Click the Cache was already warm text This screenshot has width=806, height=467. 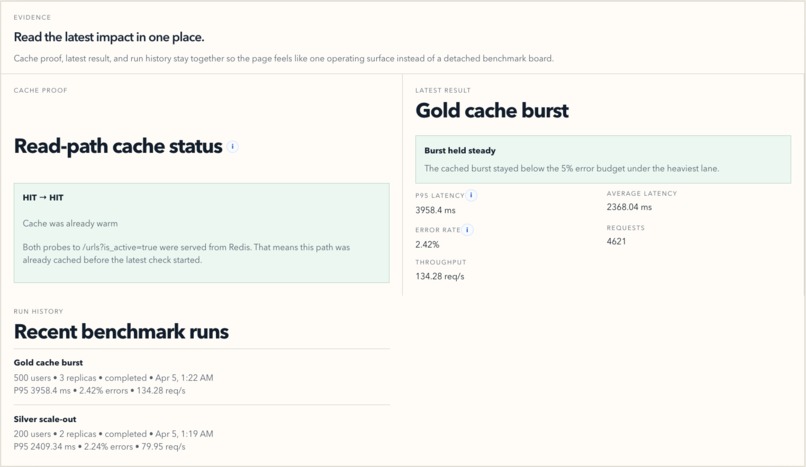(70, 223)
